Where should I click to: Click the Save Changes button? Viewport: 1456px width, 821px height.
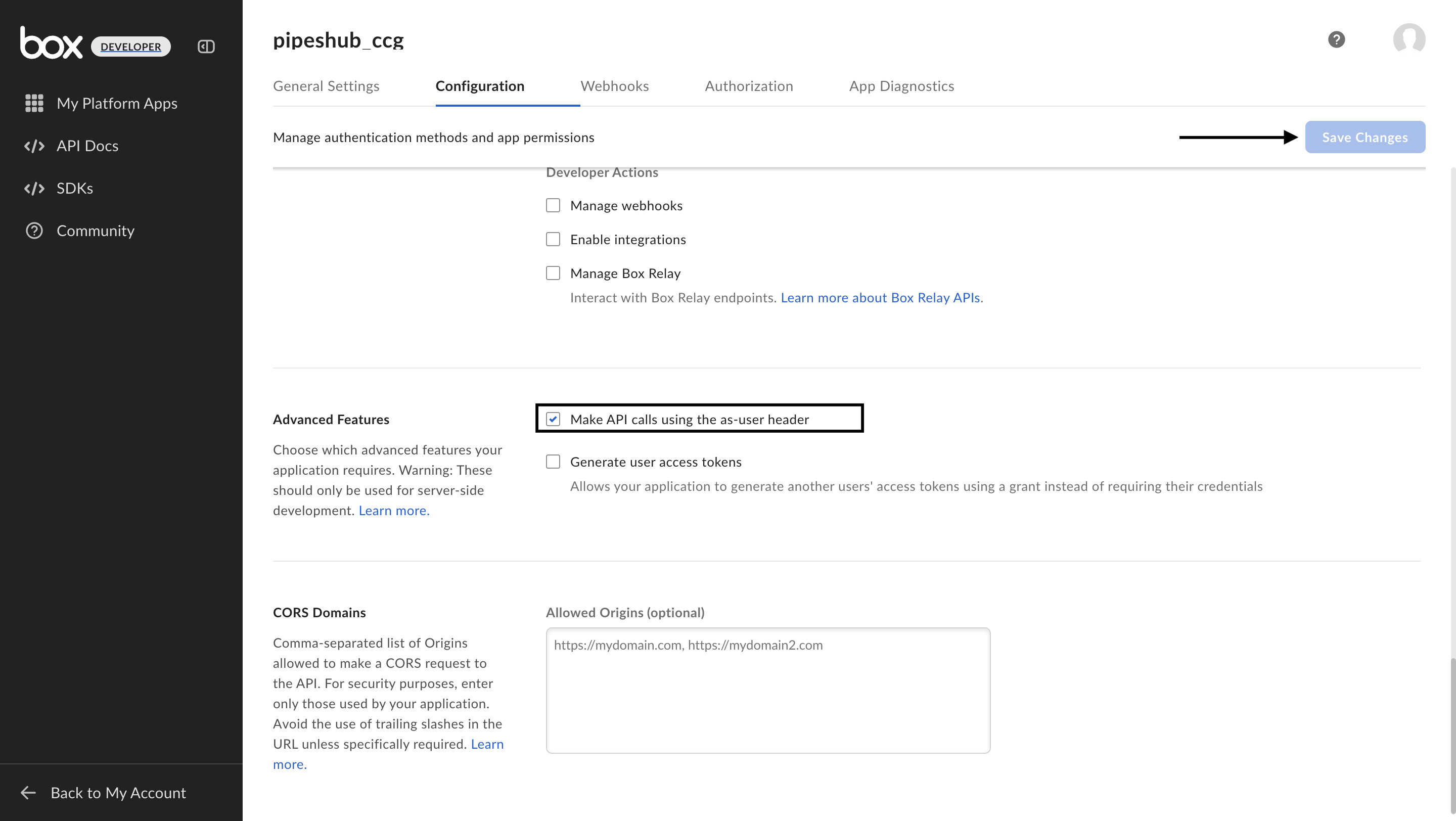click(1364, 136)
